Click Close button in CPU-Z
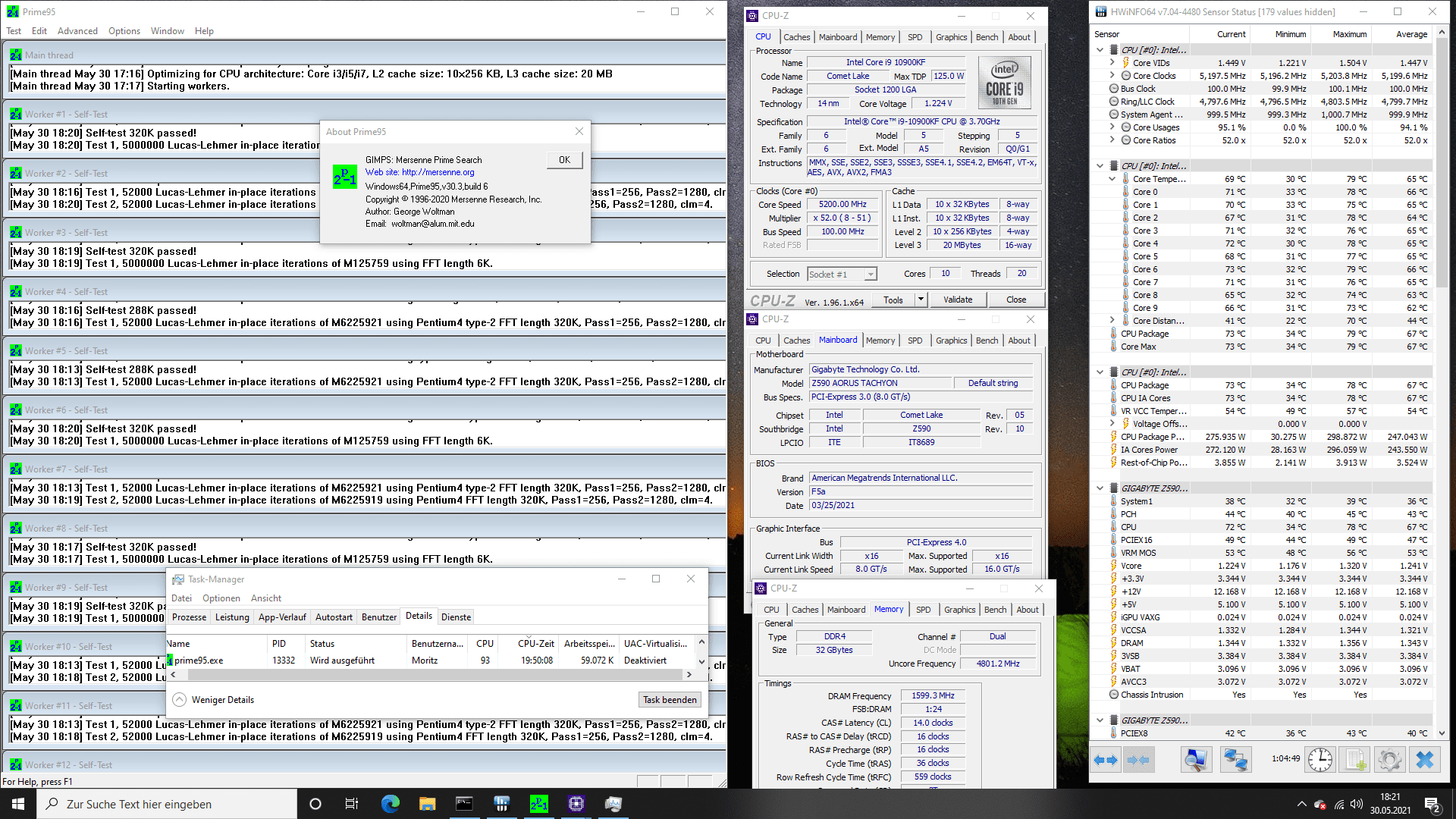1456x819 pixels. tap(1016, 300)
